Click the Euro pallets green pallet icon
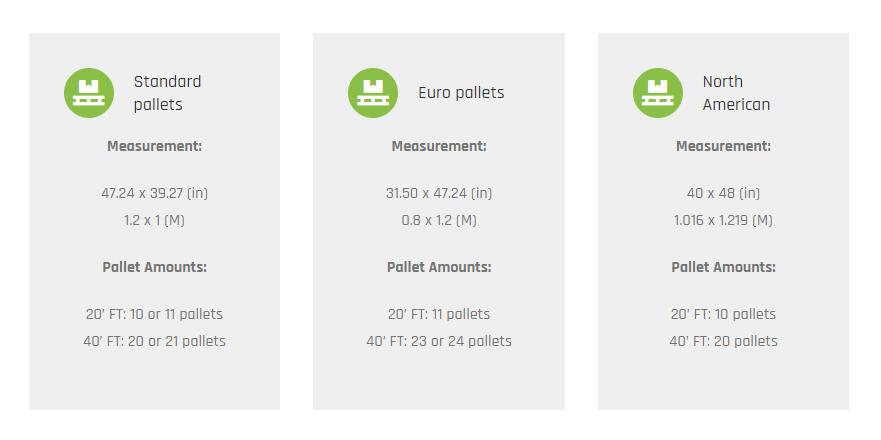The image size is (881, 440). (x=373, y=93)
